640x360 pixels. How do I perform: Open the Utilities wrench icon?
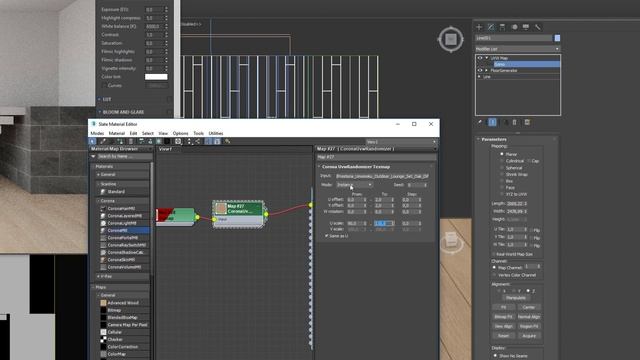click(538, 27)
